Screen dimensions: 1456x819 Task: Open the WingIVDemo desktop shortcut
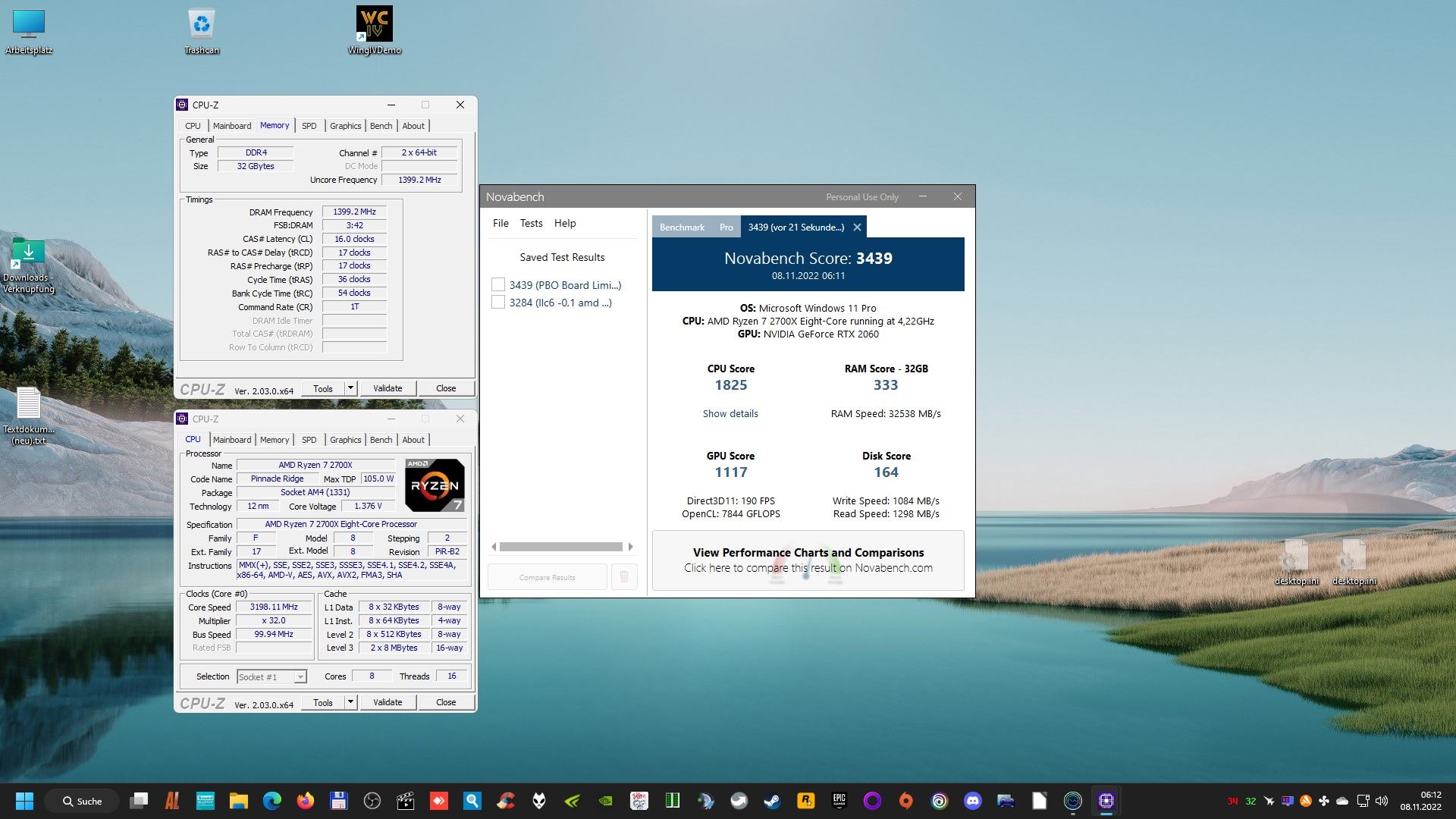(374, 30)
